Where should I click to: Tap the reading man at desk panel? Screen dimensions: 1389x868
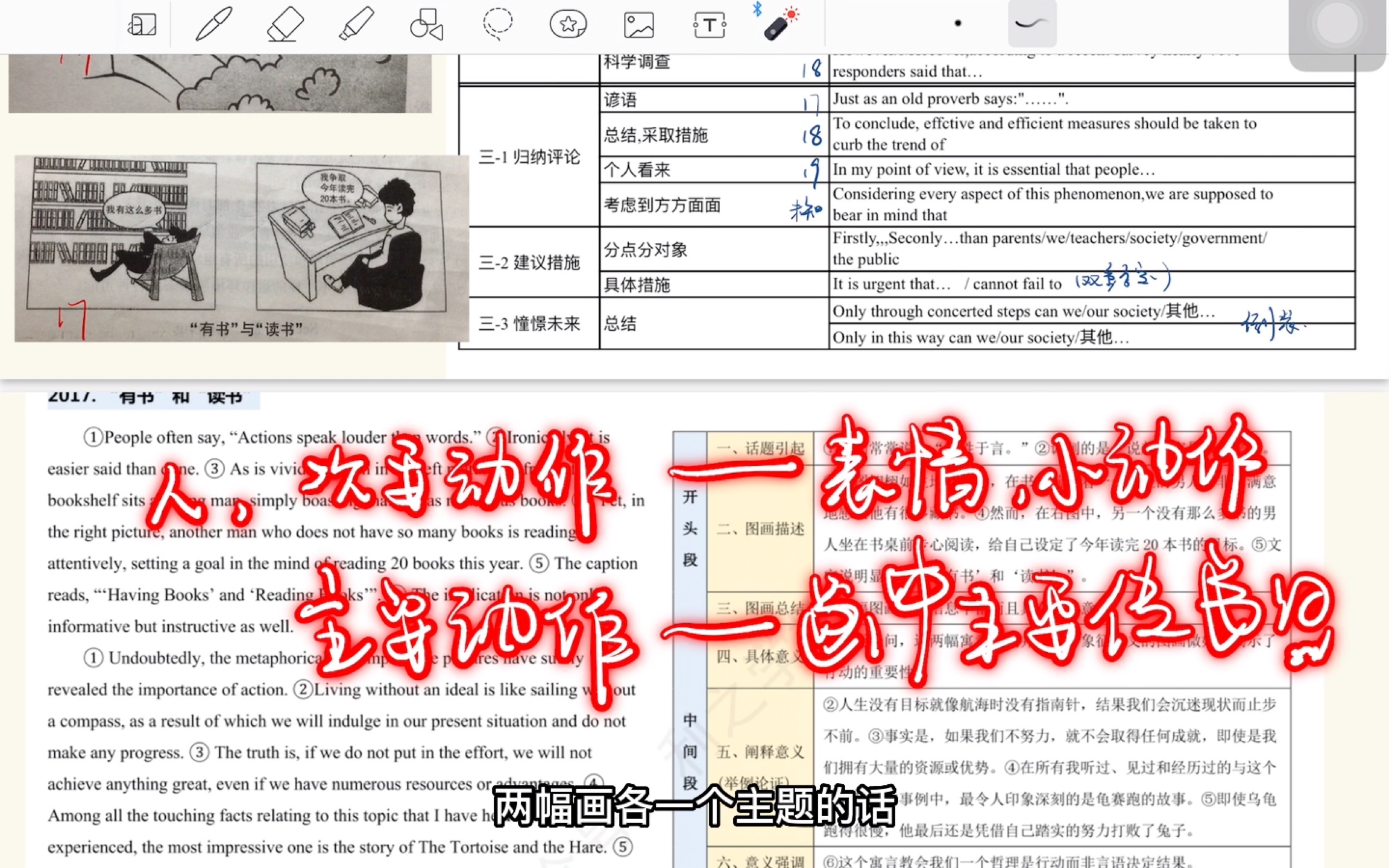click(x=353, y=236)
